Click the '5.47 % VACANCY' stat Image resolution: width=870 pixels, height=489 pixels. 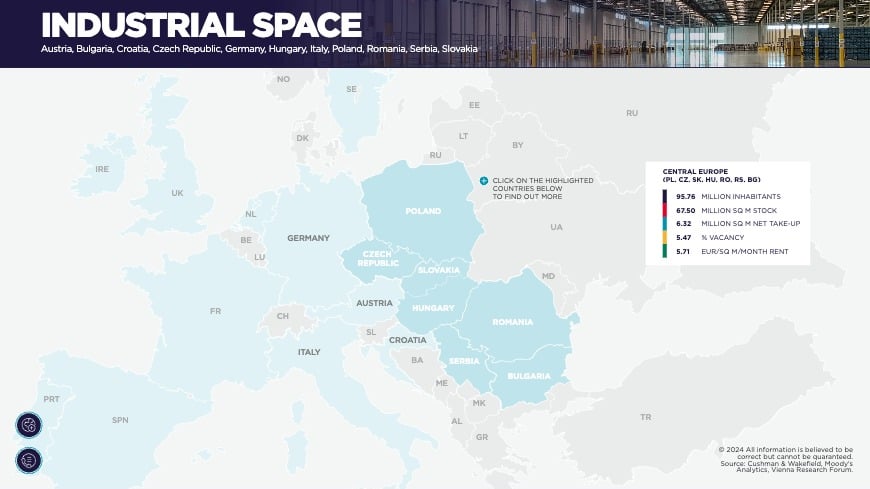(710, 238)
